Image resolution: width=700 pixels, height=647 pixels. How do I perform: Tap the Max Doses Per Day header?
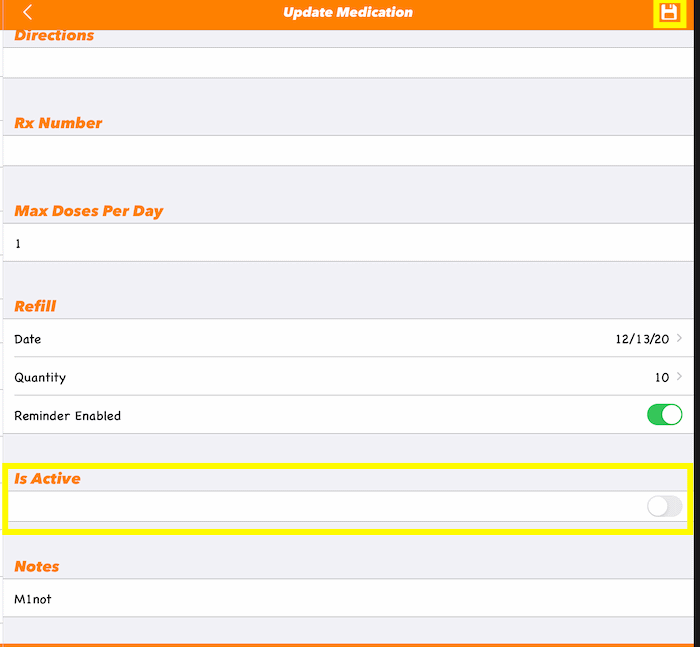pyautogui.click(x=89, y=211)
